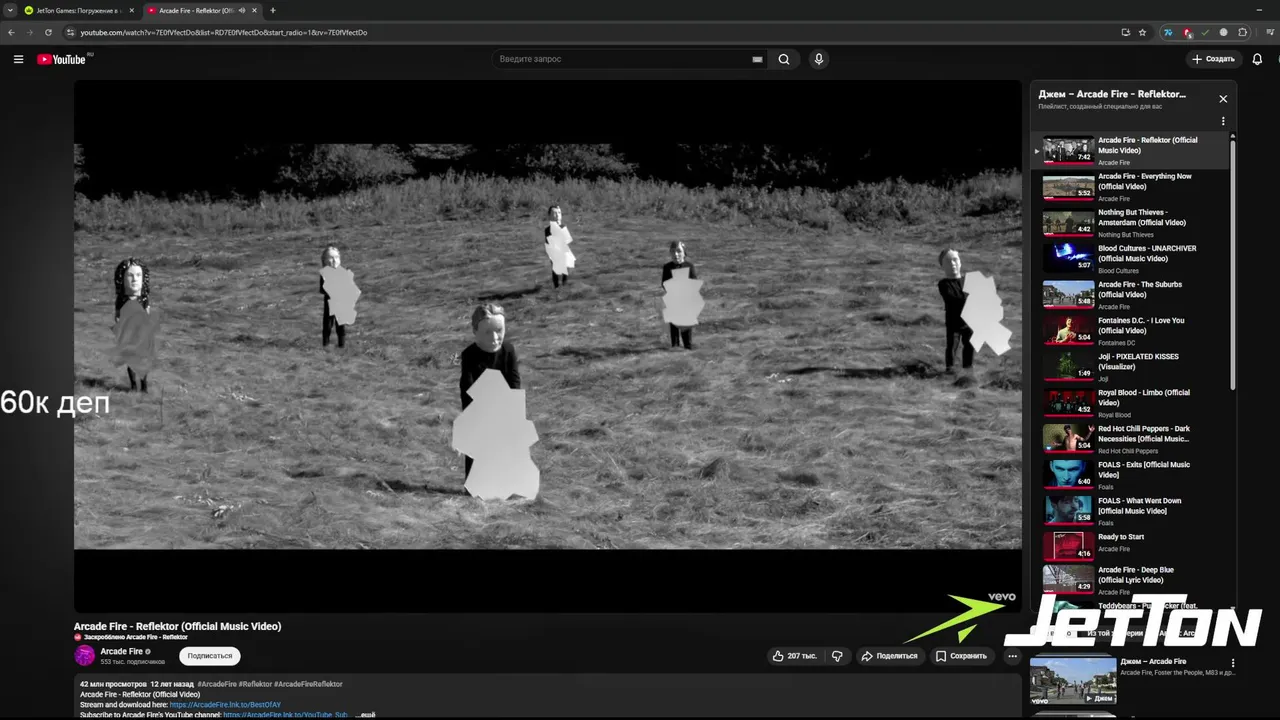Reload the browser page
The image size is (1280, 720).
click(x=48, y=32)
